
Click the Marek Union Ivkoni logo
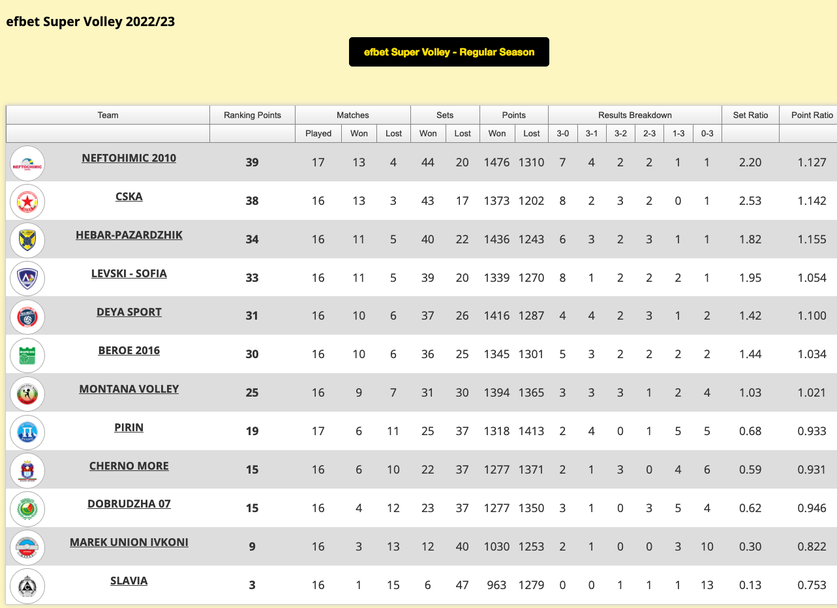[27, 547]
